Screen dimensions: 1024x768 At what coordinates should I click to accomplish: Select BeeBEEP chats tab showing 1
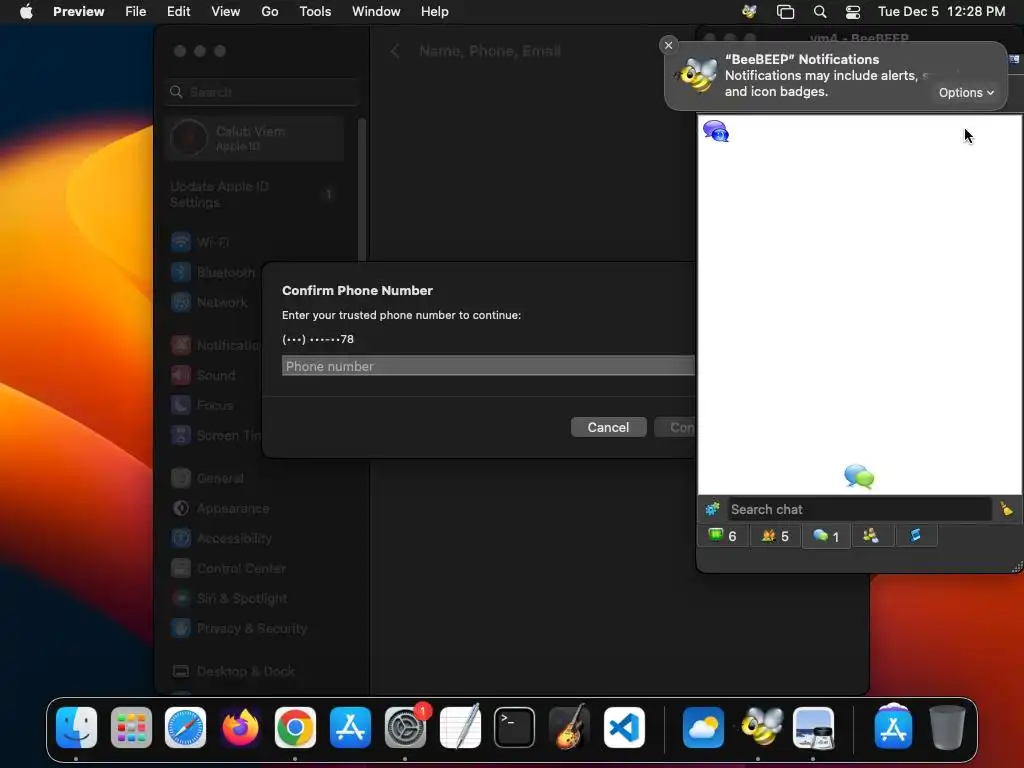(x=826, y=536)
